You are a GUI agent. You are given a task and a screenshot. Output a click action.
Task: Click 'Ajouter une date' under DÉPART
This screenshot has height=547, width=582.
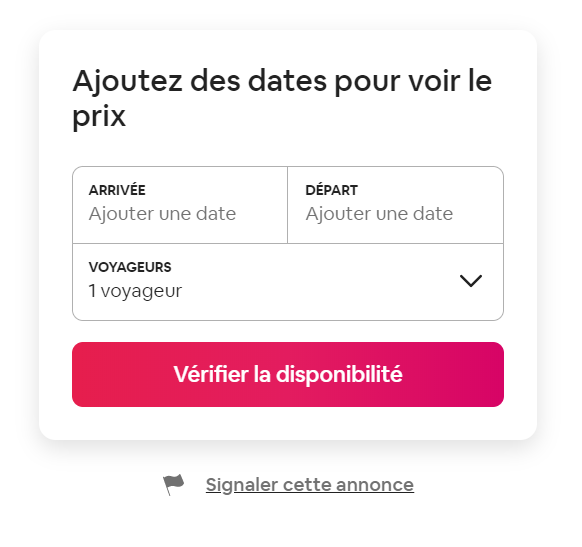coord(379,214)
